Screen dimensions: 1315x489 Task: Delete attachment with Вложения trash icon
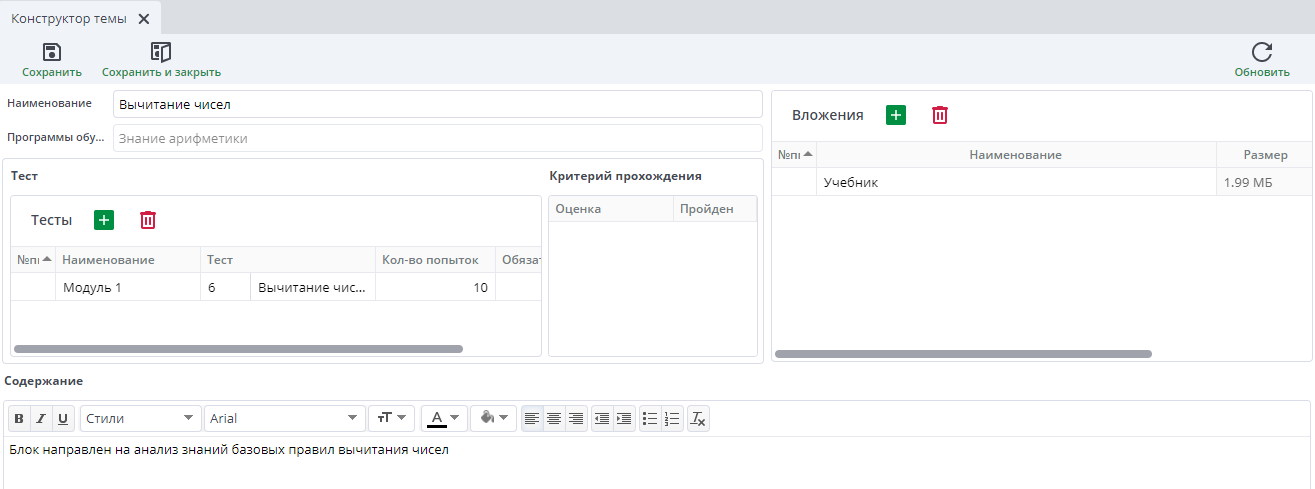pyautogui.click(x=940, y=115)
